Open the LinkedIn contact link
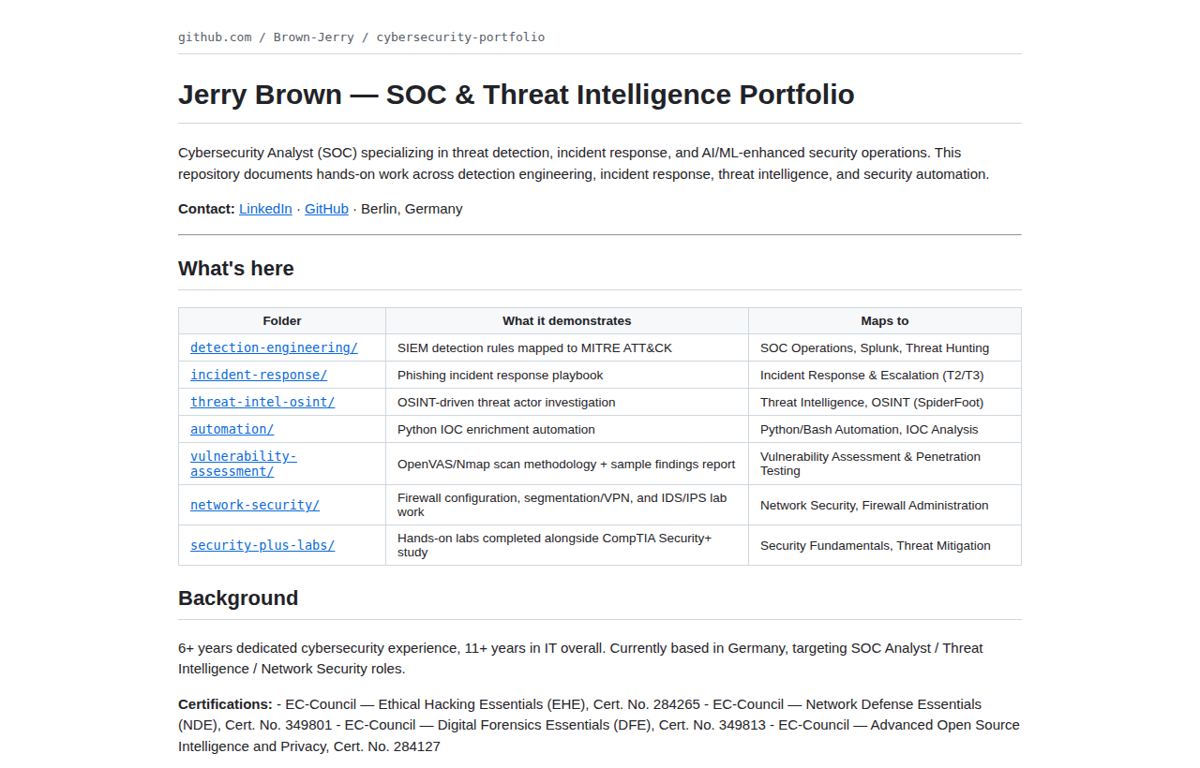 click(265, 209)
